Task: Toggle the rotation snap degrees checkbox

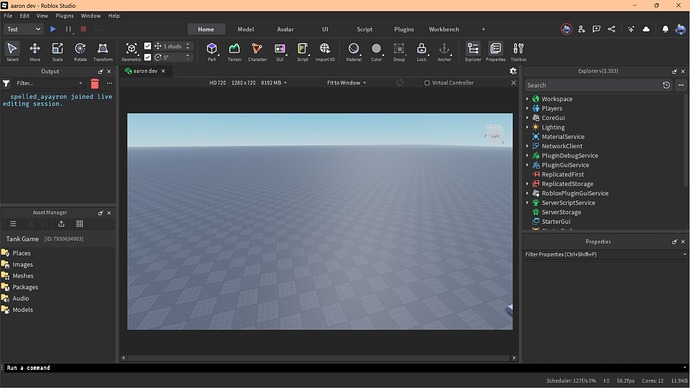Action: click(x=147, y=57)
